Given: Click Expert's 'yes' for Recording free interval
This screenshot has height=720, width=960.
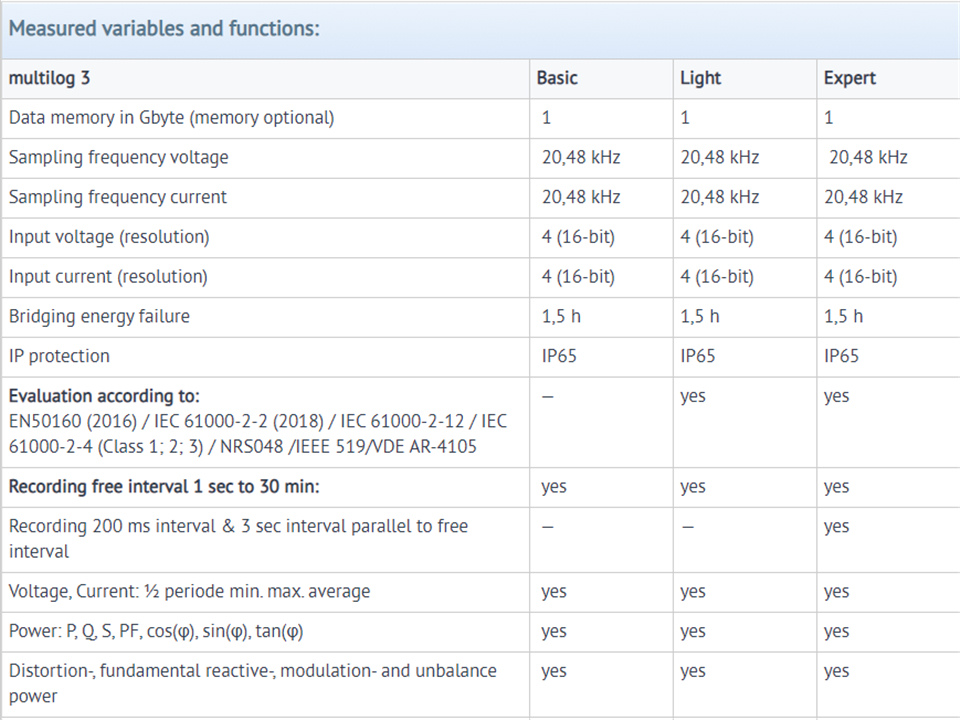Looking at the screenshot, I should point(836,487).
